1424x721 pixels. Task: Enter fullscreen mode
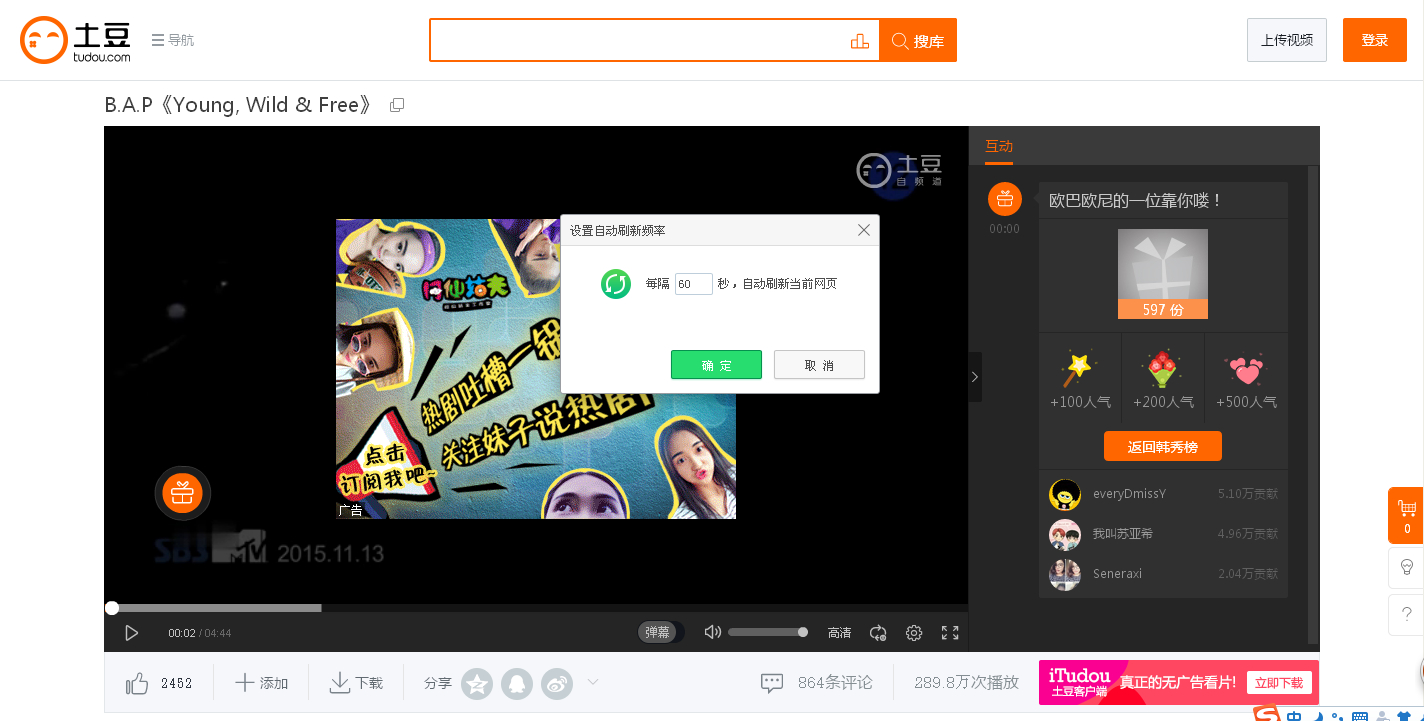point(950,633)
